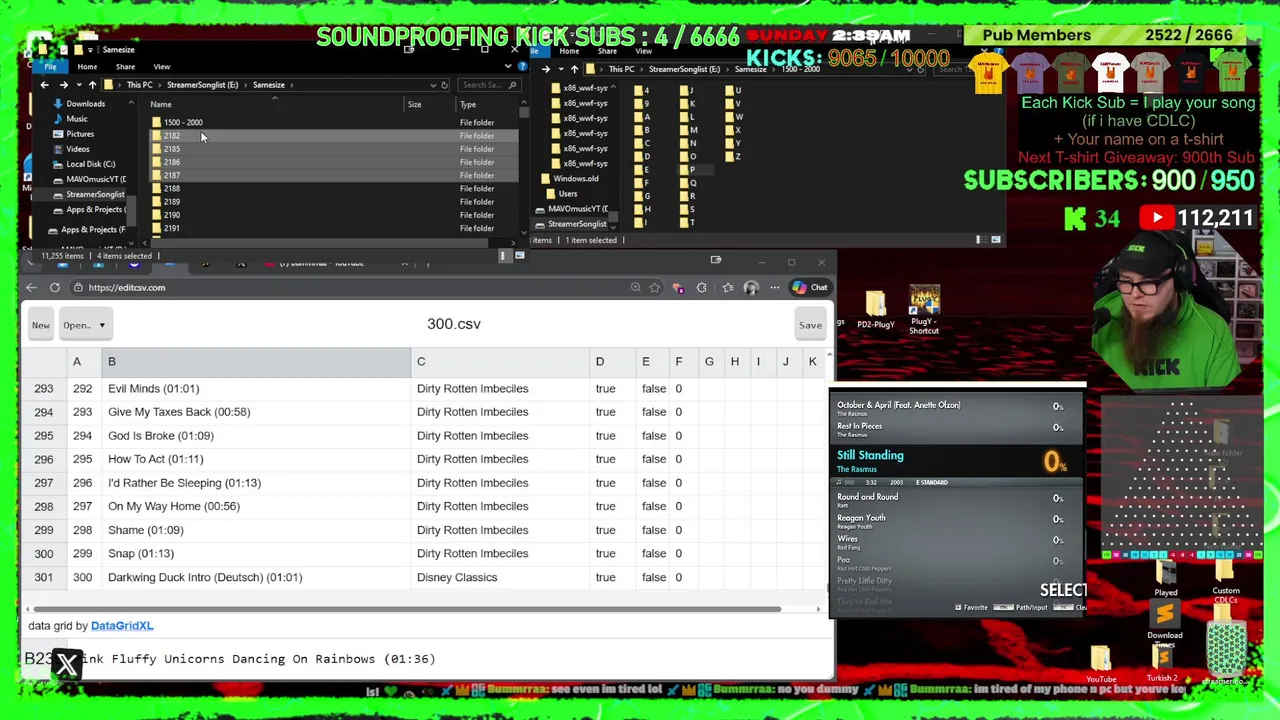Image resolution: width=1280 pixels, height=720 pixels.
Task: Open the browser three-dot menu
Action: 774,288
